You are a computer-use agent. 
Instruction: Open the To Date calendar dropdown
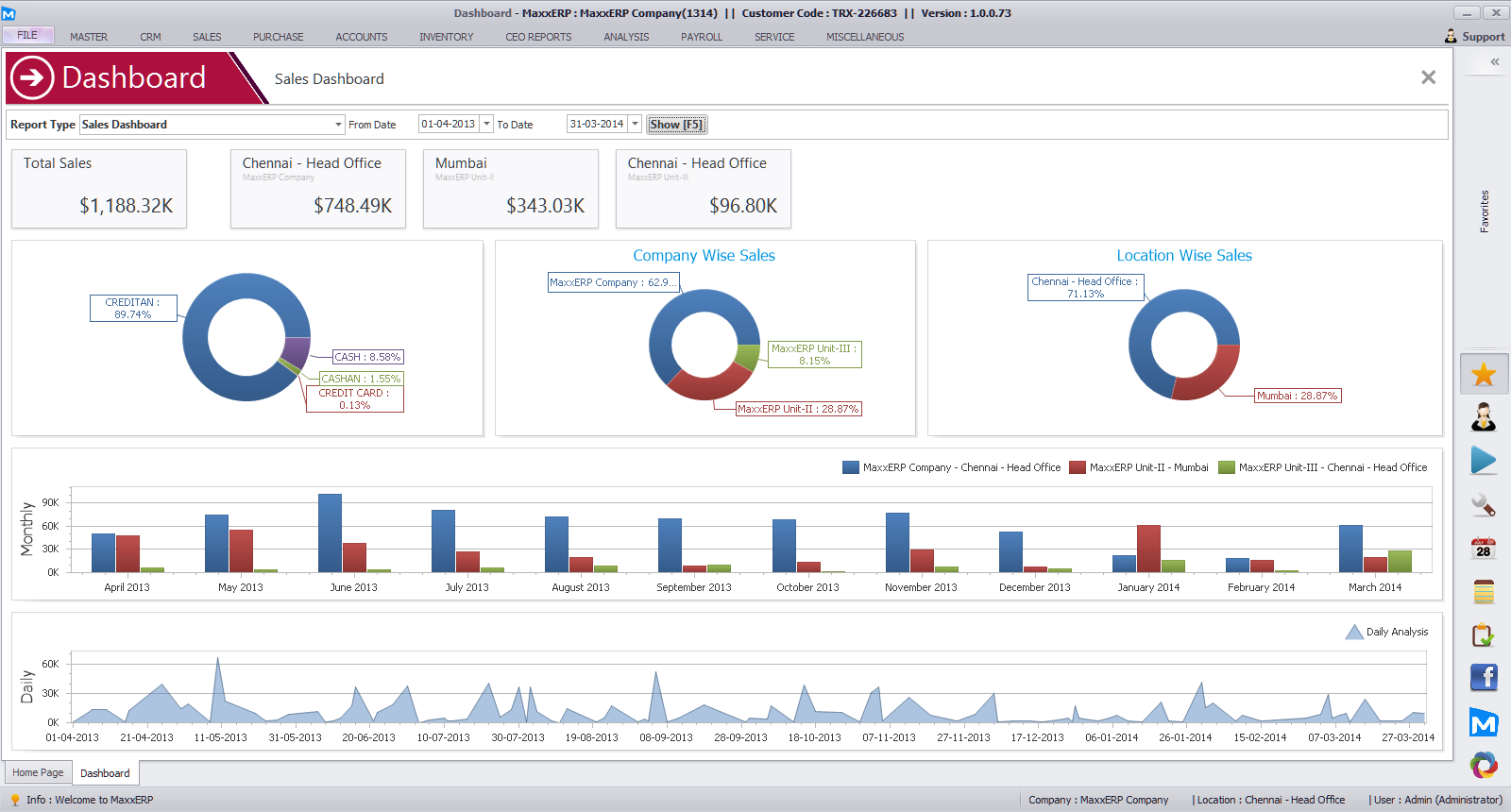(x=635, y=125)
